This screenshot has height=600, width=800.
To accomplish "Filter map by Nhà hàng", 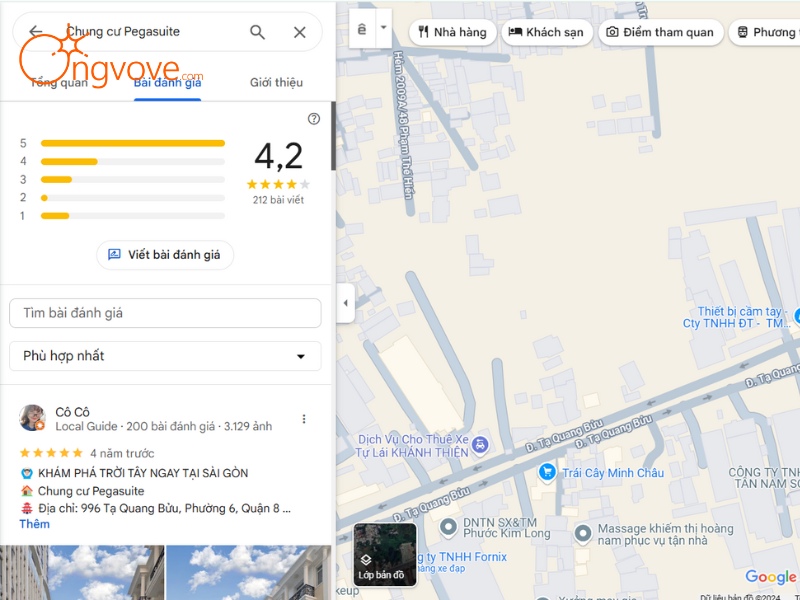I will point(453,32).
